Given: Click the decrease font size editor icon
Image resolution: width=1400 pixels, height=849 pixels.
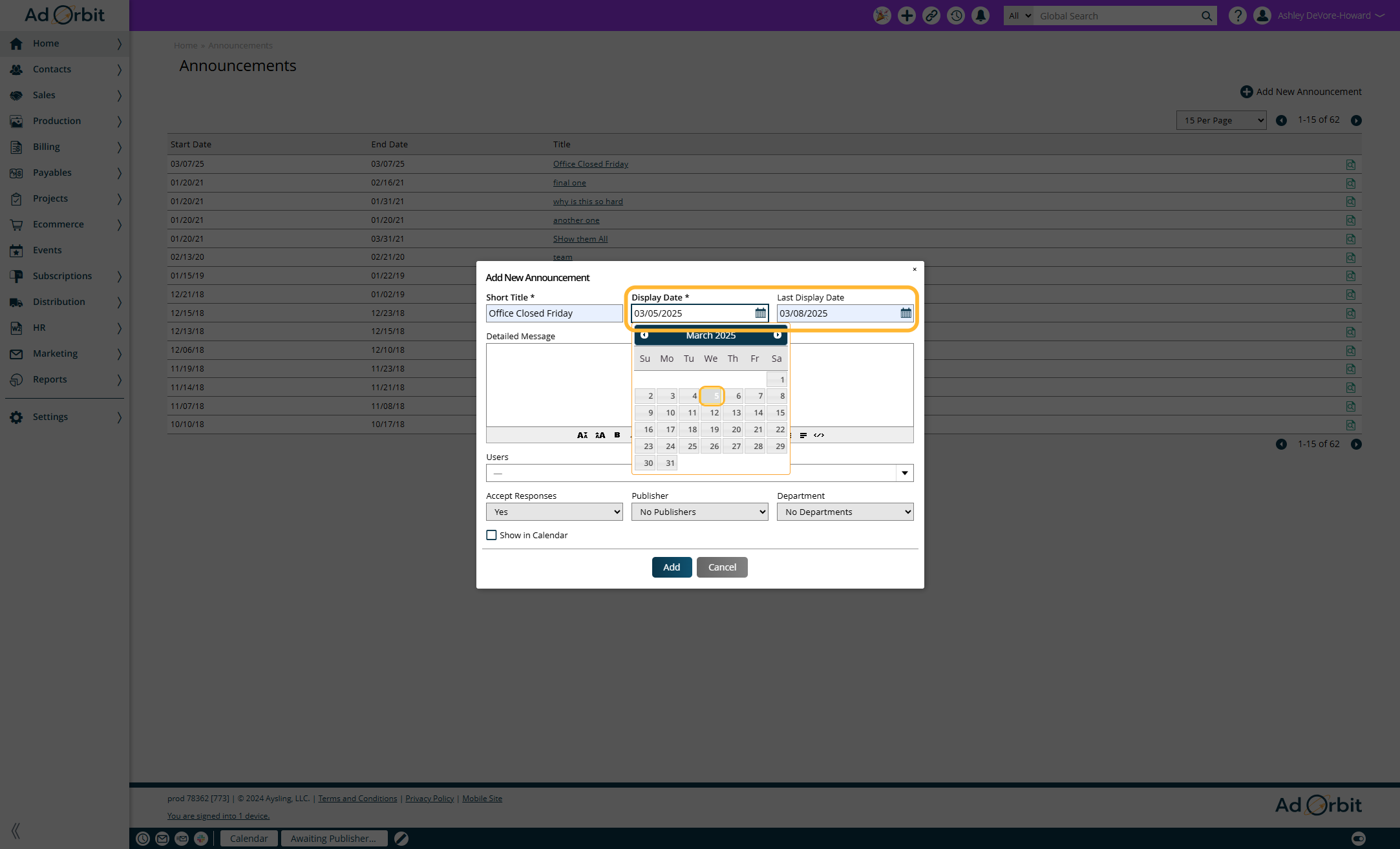Looking at the screenshot, I should coord(582,435).
